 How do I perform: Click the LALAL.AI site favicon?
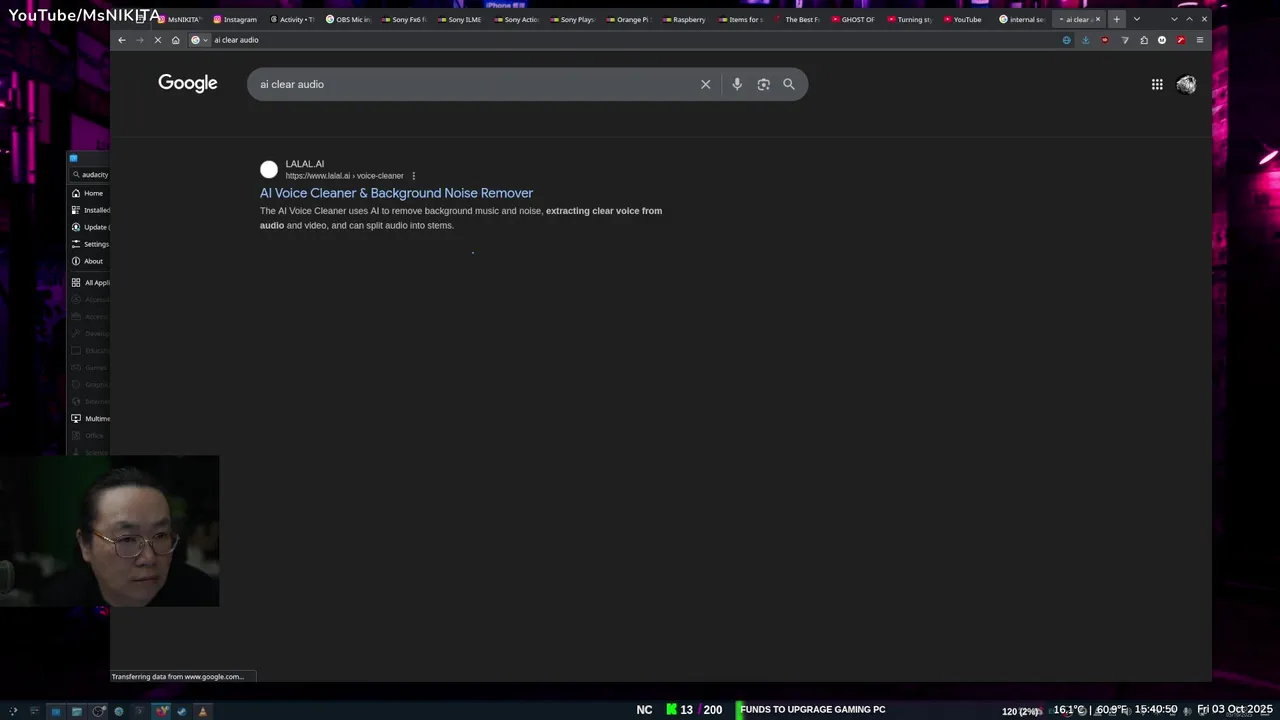tap(269, 169)
